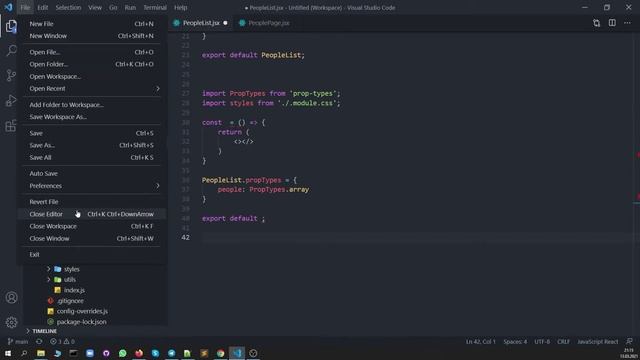Open the errors and warnings status indicator
The height and width of the screenshot is (360, 640).
[x=62, y=342]
